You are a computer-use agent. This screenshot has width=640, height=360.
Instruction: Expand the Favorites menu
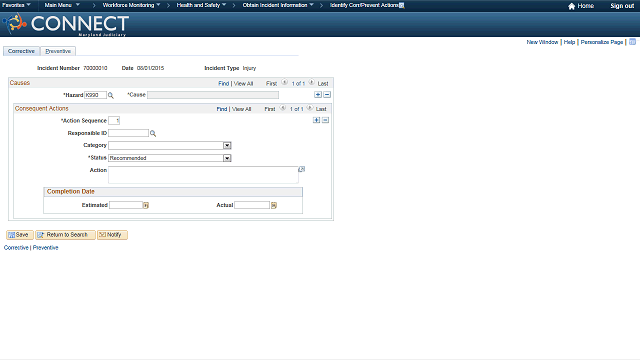(x=16, y=5)
